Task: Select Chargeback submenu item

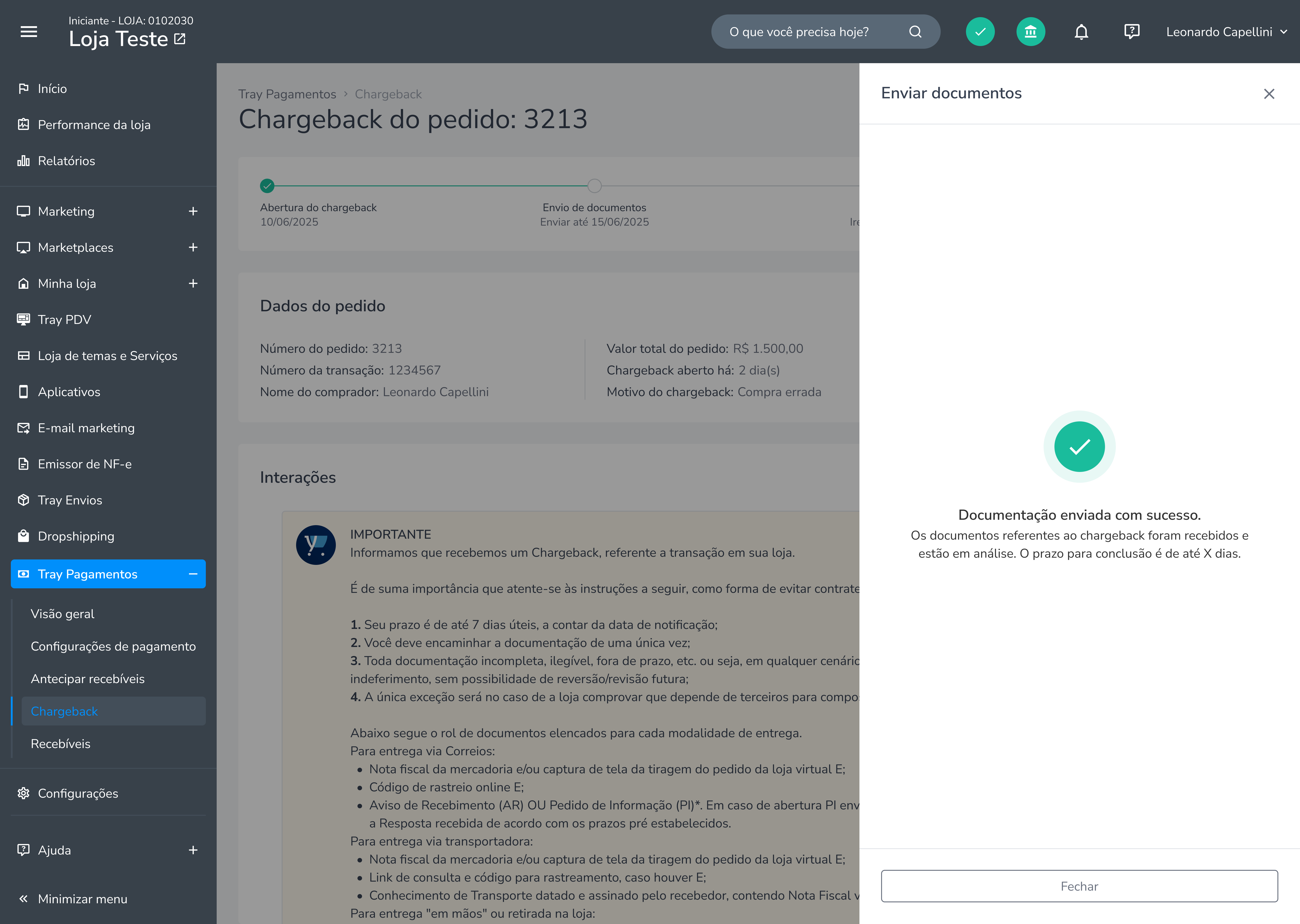Action: tap(113, 711)
